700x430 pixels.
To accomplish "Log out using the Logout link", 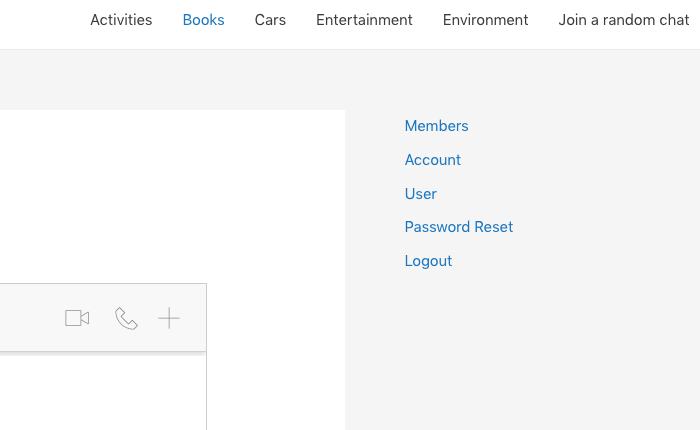I will click(428, 261).
